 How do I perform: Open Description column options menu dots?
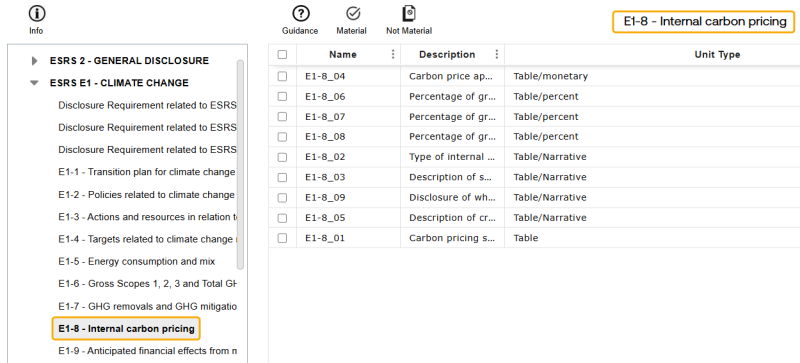coord(496,54)
